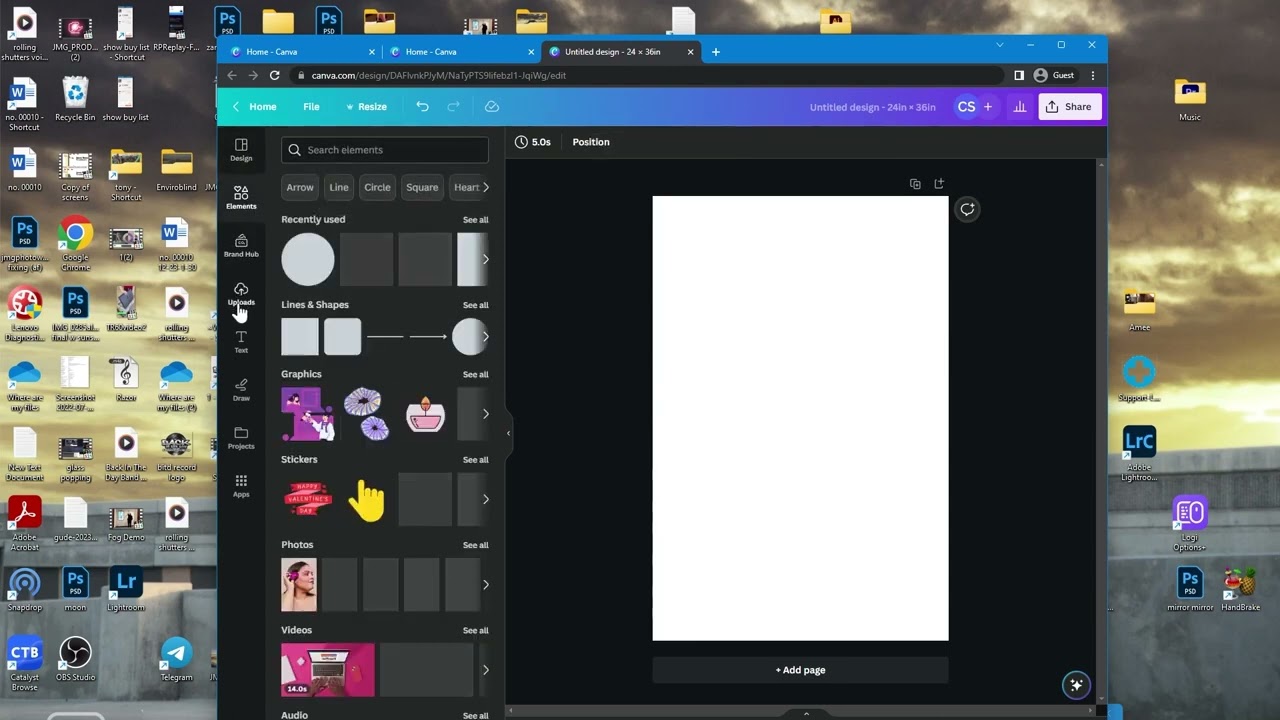
Task: Select the Elements sidebar tab
Action: pyautogui.click(x=241, y=197)
